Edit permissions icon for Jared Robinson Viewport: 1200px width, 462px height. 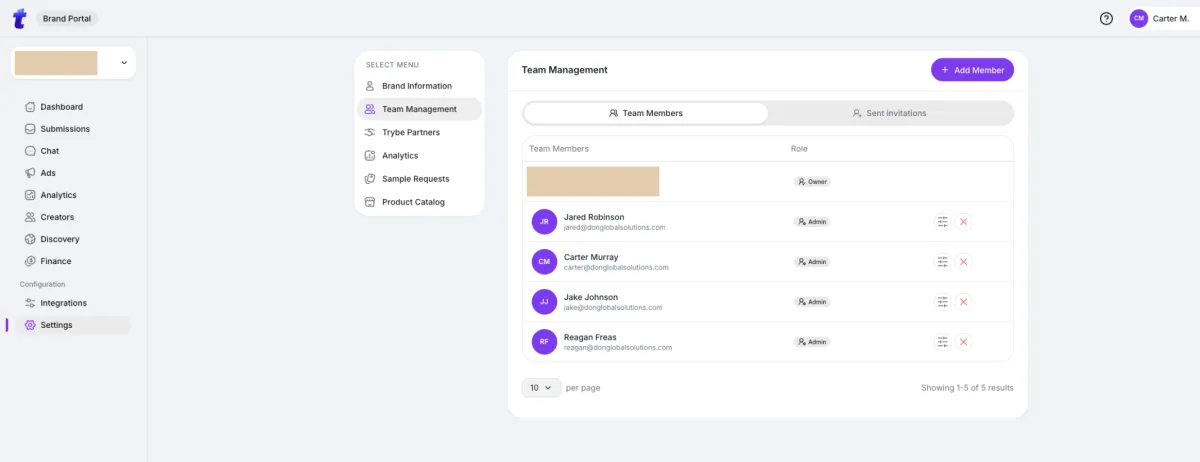click(x=942, y=222)
